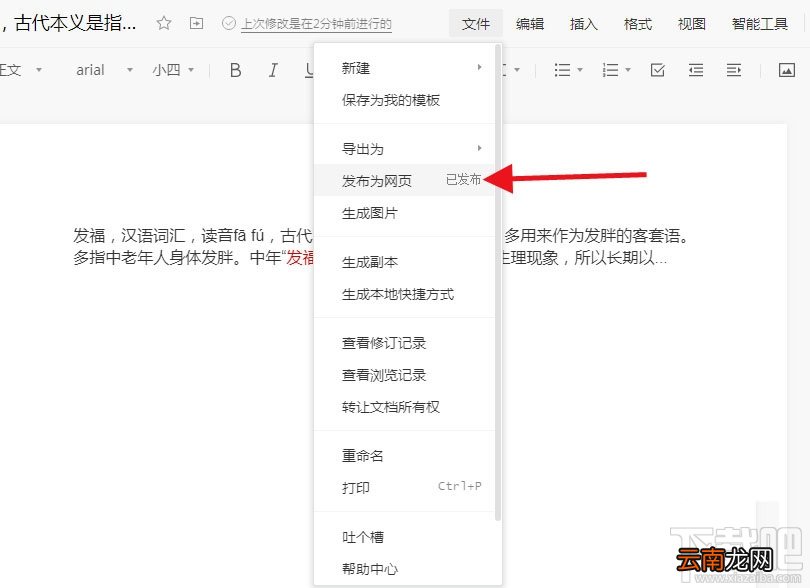Image resolution: width=810 pixels, height=588 pixels.
Task: Click the red 发福 word in document
Action: tap(300, 257)
